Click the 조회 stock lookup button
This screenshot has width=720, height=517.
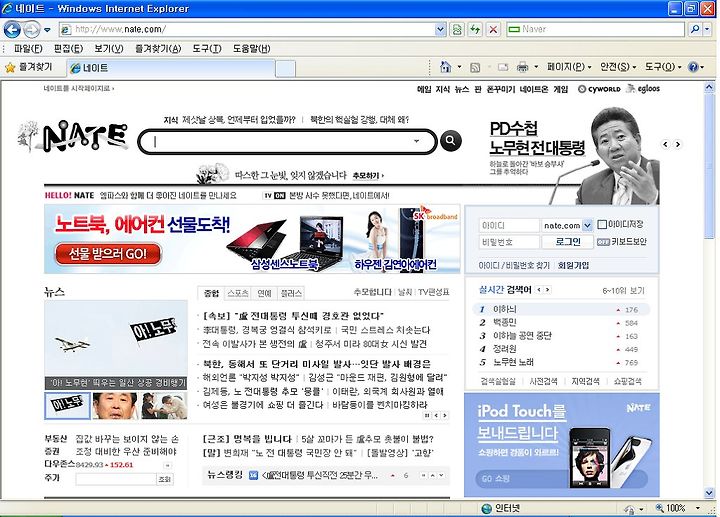[x=165, y=479]
